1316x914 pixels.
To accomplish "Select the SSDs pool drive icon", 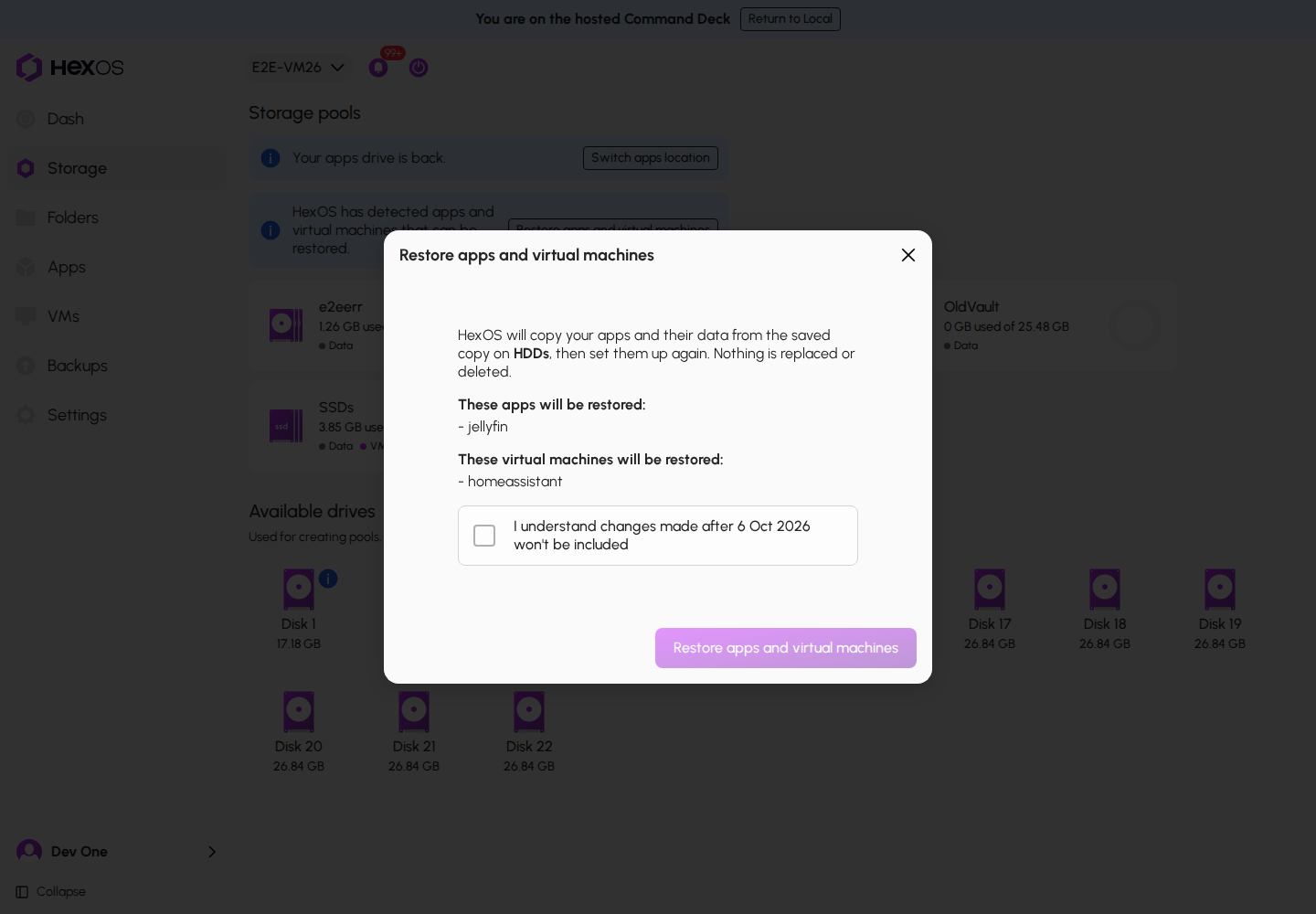I will (286, 426).
